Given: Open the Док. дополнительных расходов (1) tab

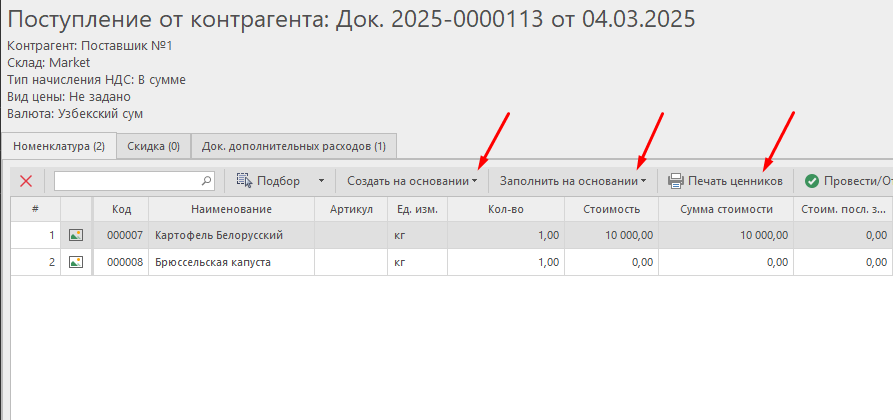Looking at the screenshot, I should 293,146.
